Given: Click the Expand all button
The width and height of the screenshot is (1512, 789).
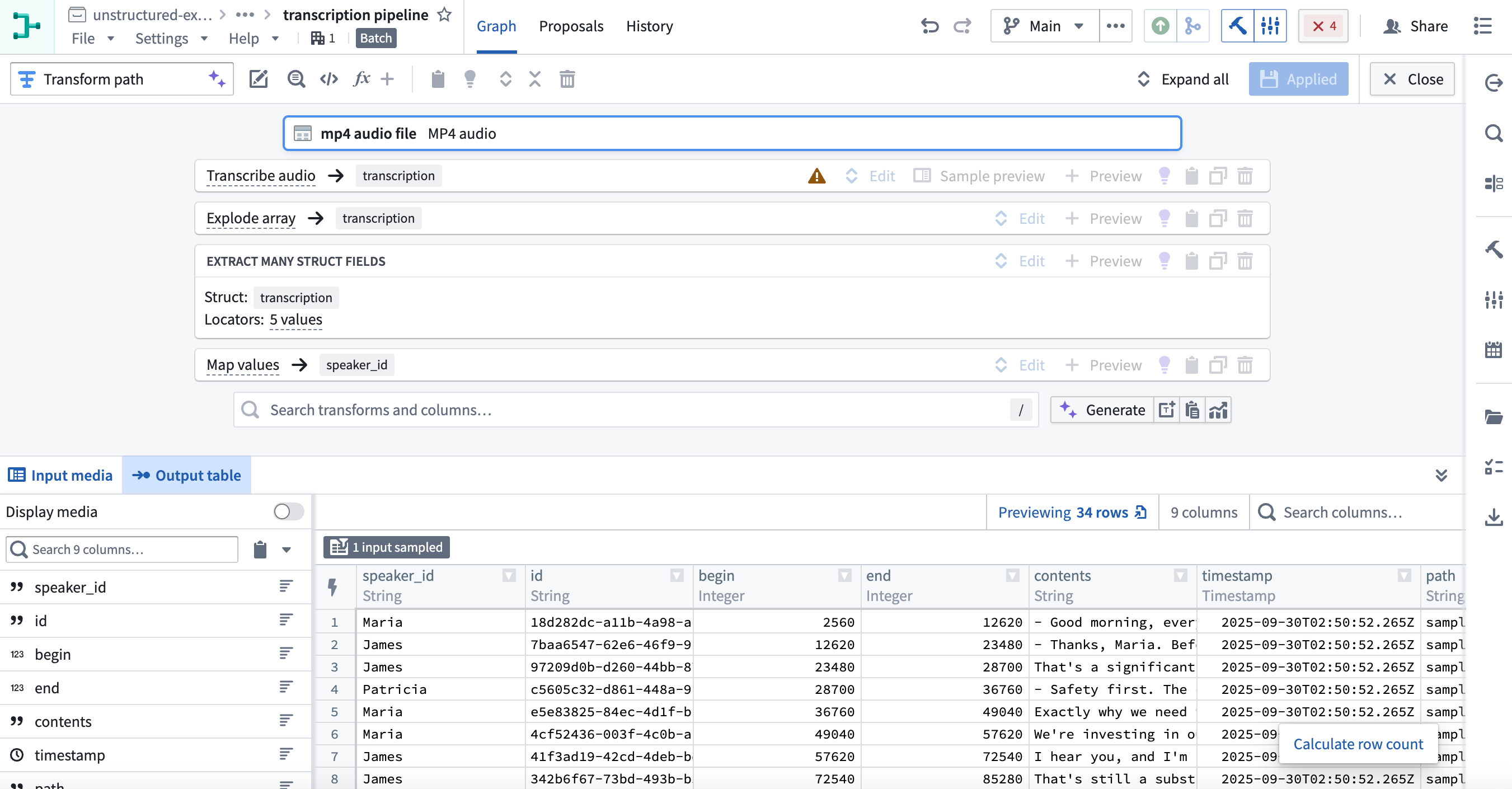Looking at the screenshot, I should [x=1182, y=79].
